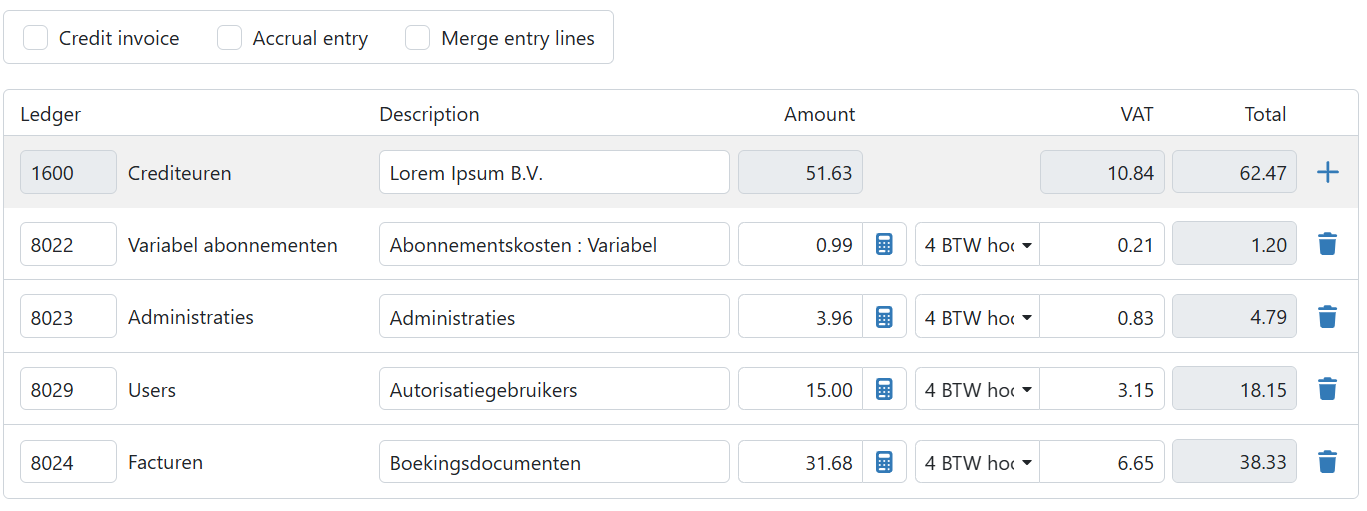Open VAT code dropdown on Facturen row

click(x=977, y=461)
